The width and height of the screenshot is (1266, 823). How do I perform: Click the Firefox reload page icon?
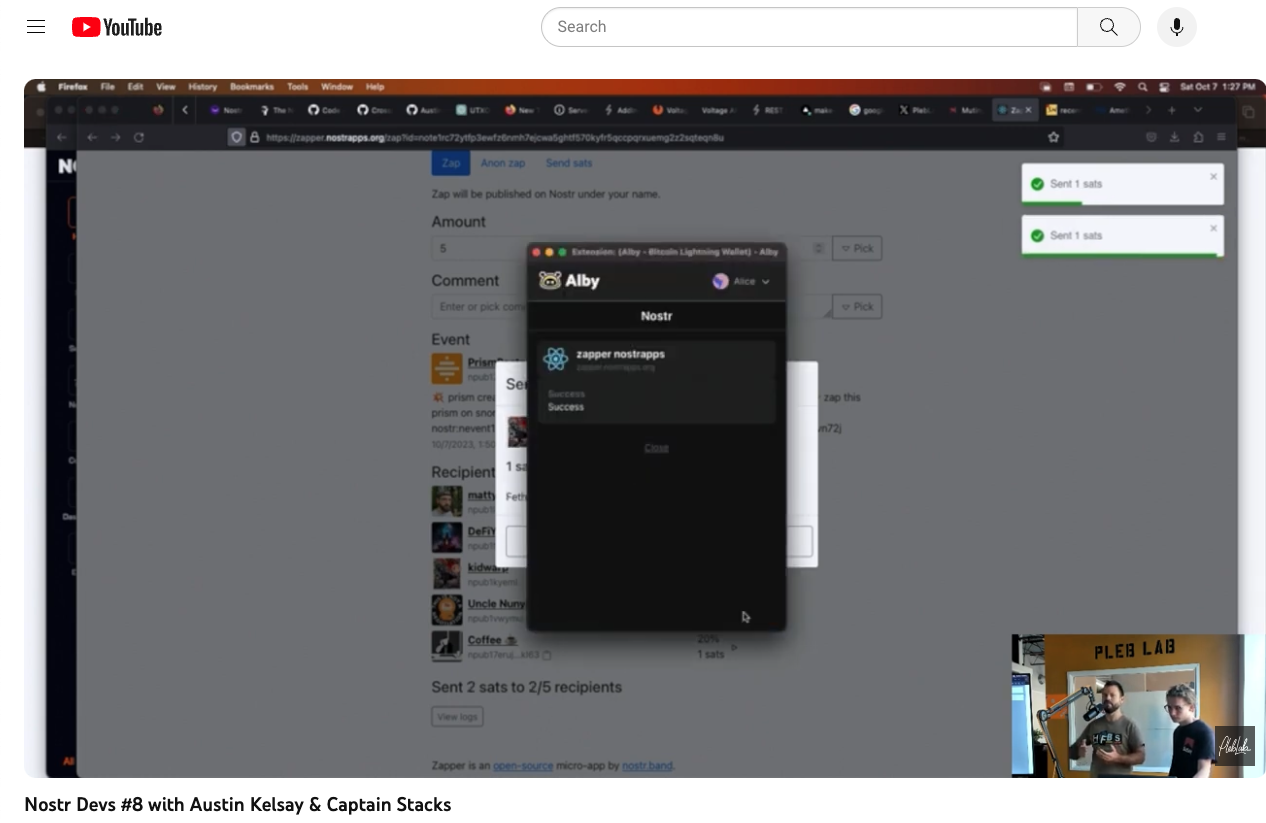coord(139,137)
